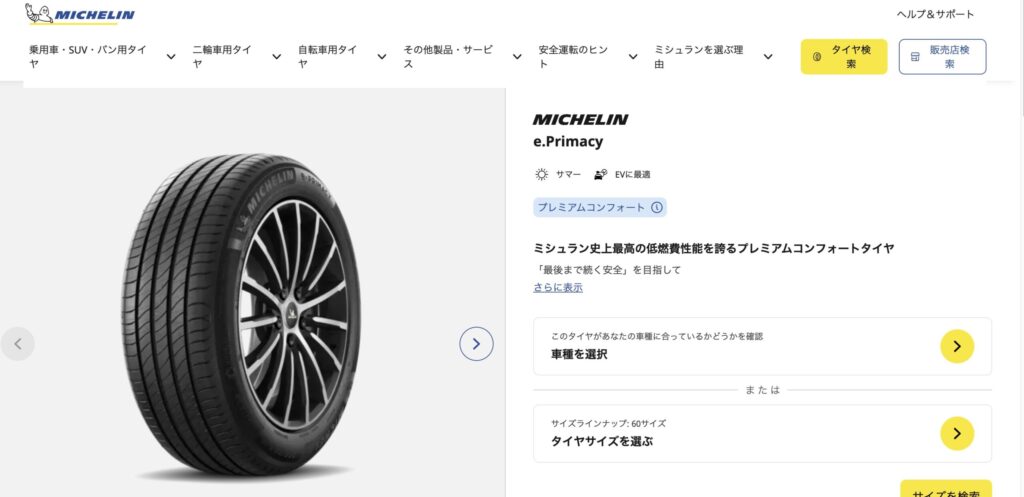Click yellow arrow for 車種を選択
Image resolution: width=1024 pixels, height=497 pixels.
point(957,346)
